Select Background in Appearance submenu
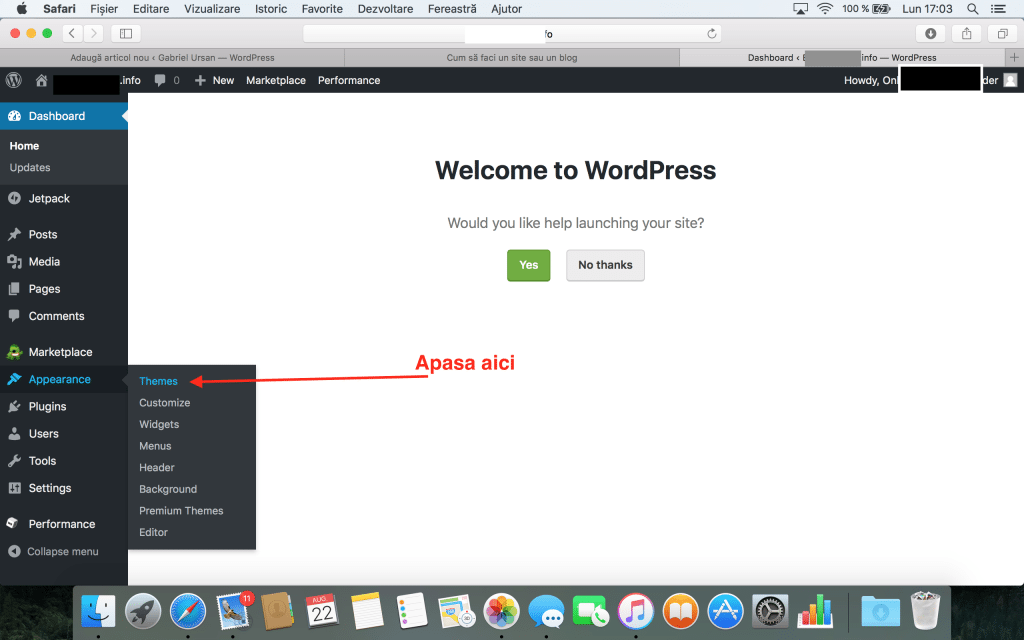Image resolution: width=1024 pixels, height=640 pixels. click(168, 489)
